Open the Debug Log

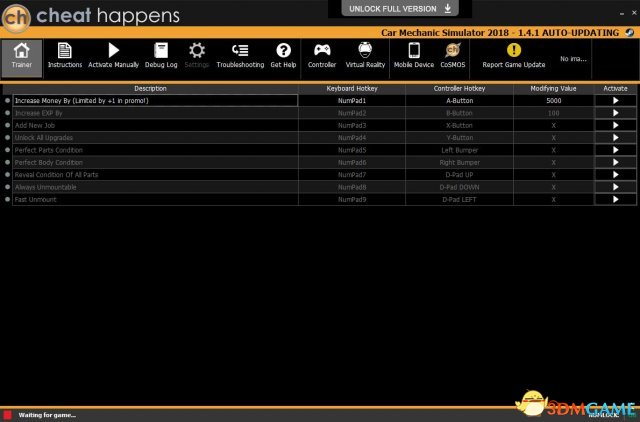161,56
